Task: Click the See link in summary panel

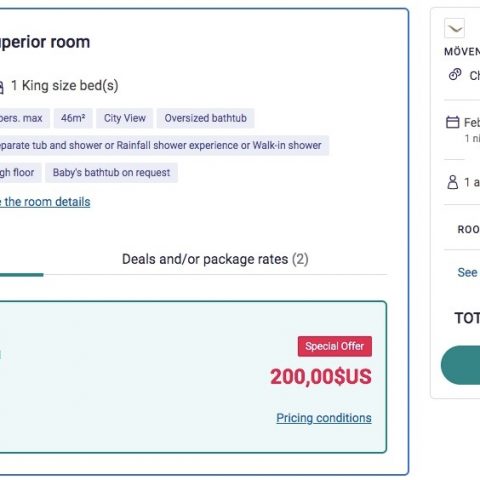Action: pos(467,272)
